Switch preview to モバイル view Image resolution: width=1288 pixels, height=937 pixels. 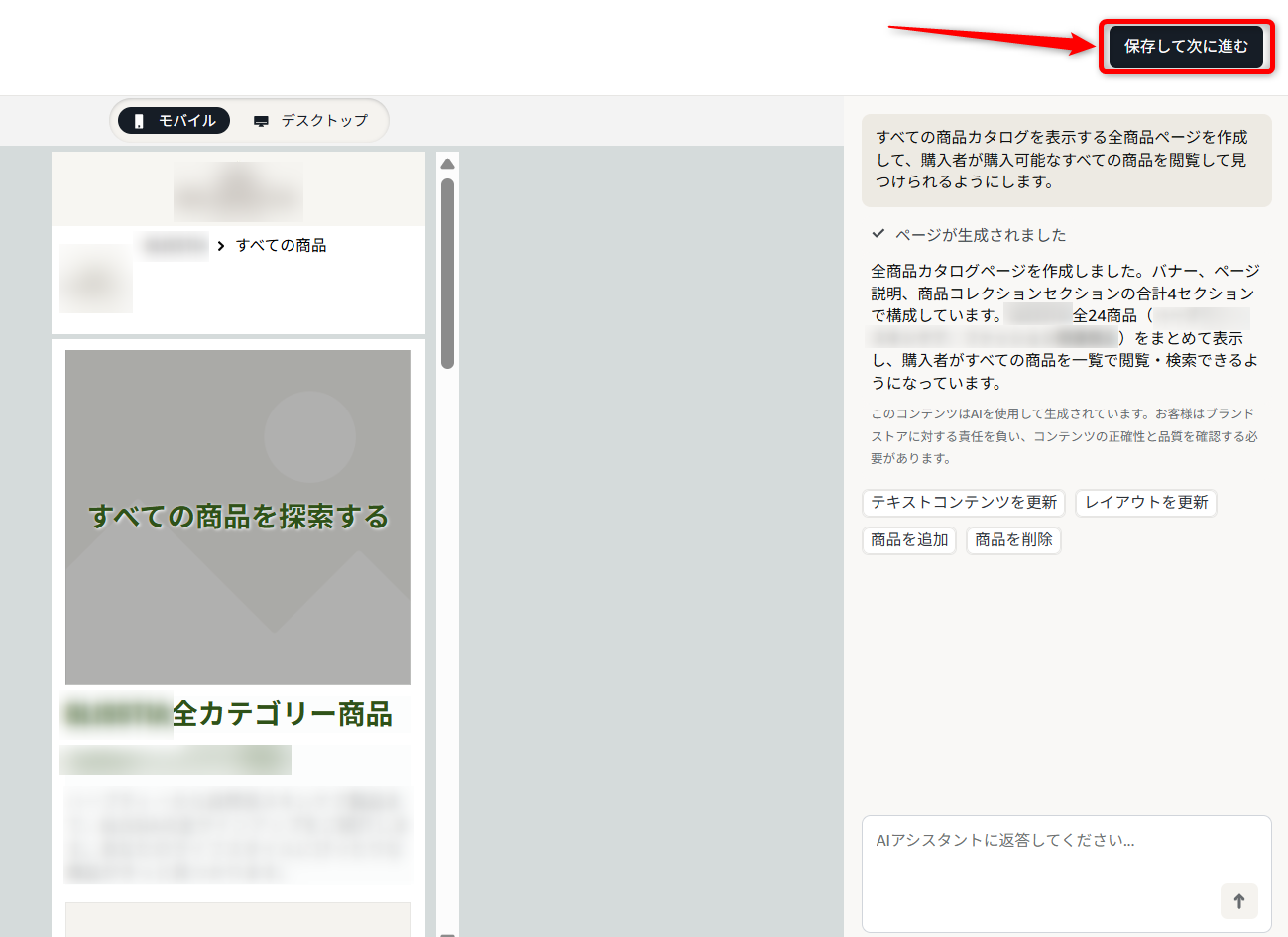coord(175,121)
